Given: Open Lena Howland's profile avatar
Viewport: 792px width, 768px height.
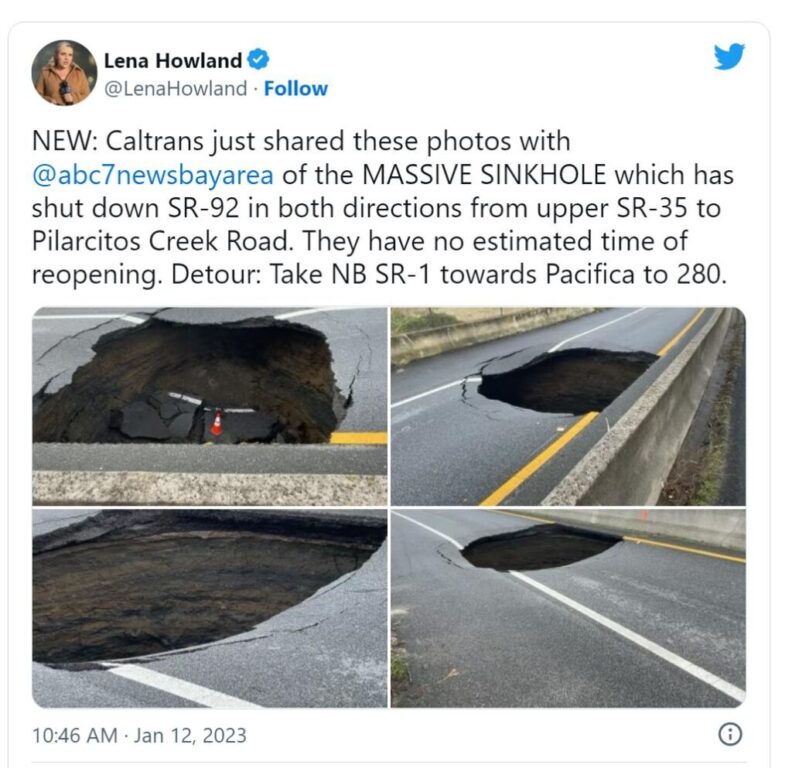Looking at the screenshot, I should (x=64, y=72).
